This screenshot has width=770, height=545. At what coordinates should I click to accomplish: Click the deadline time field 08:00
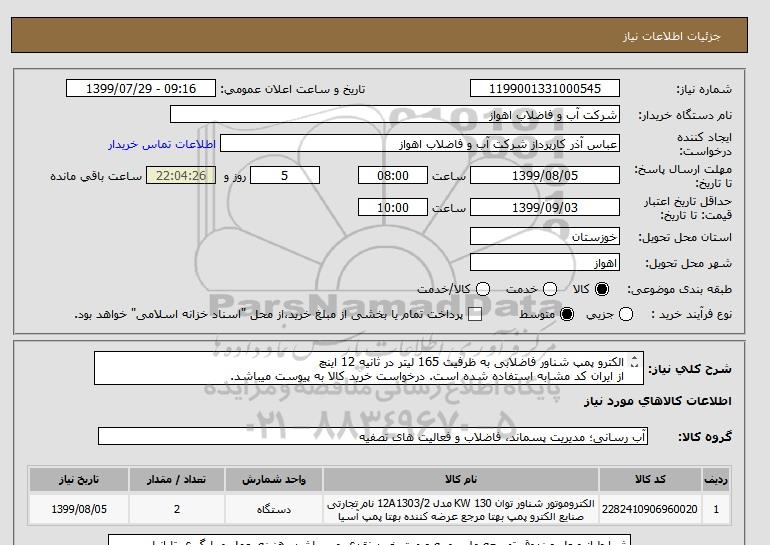click(393, 175)
